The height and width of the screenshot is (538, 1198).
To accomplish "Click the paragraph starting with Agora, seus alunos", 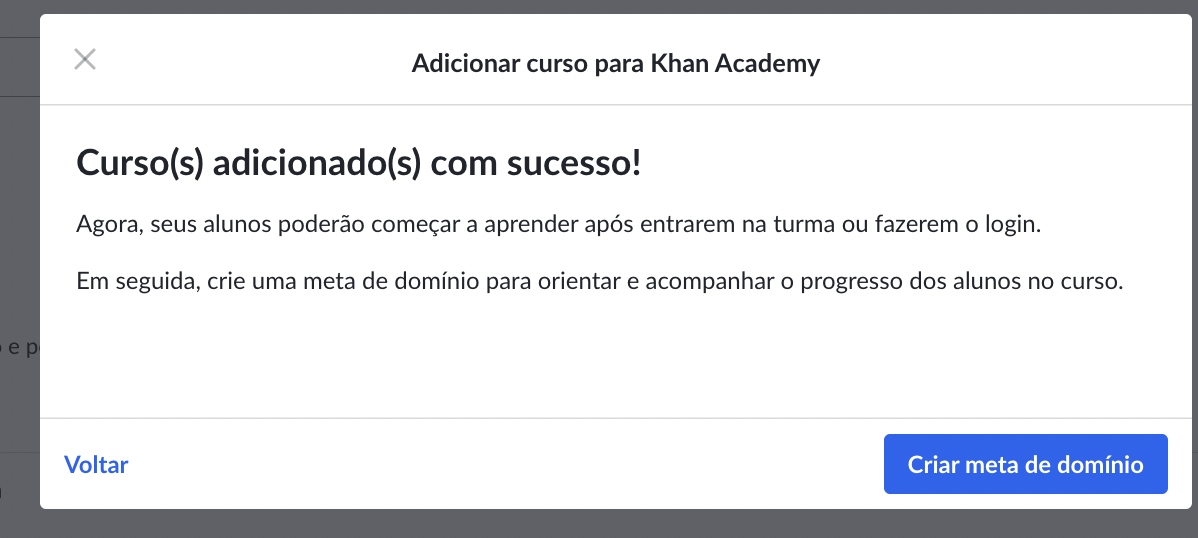I will (559, 226).
